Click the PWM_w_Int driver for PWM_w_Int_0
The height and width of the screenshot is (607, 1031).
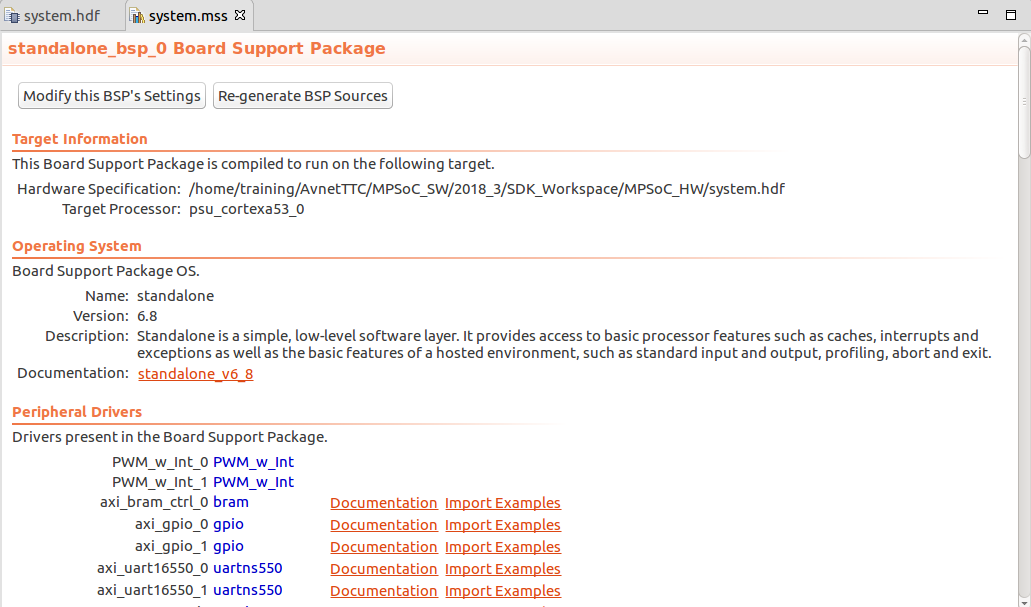pyautogui.click(x=253, y=462)
